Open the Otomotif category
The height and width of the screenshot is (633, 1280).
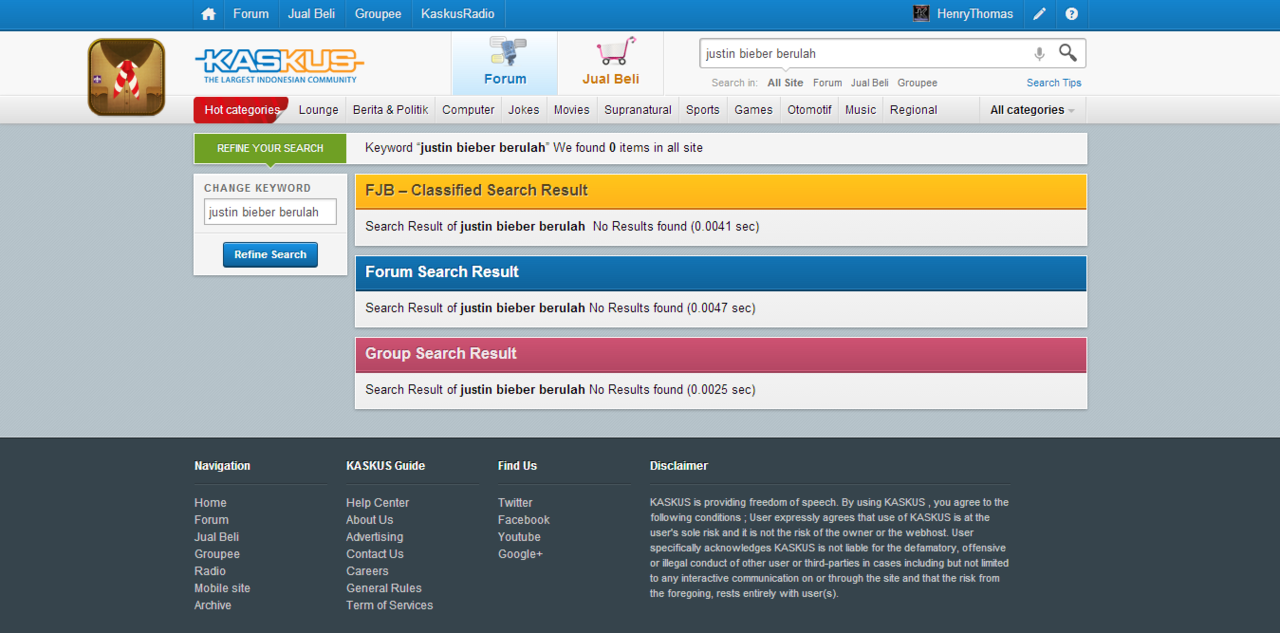pyautogui.click(x=810, y=110)
